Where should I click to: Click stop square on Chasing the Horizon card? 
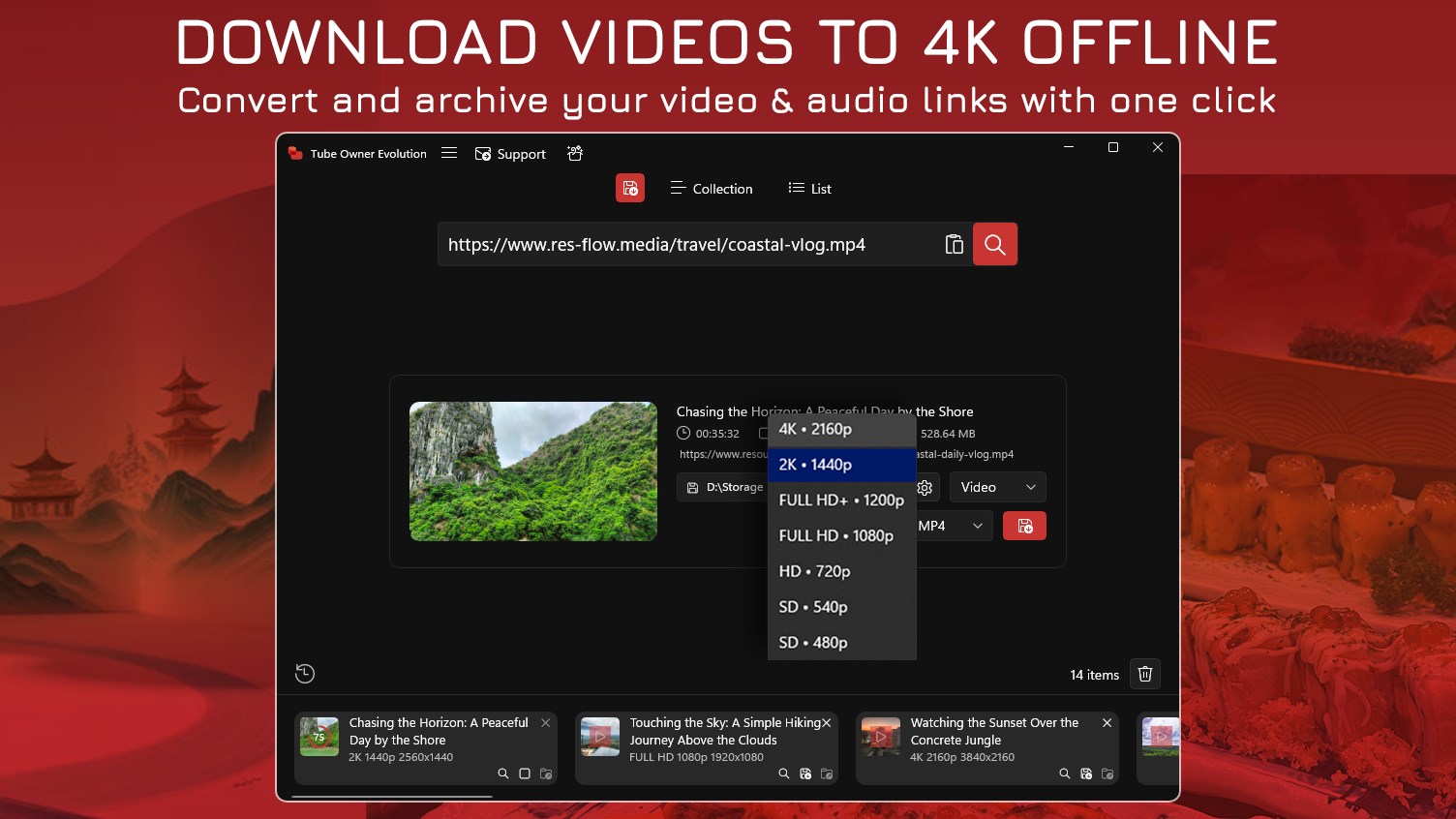[x=525, y=773]
